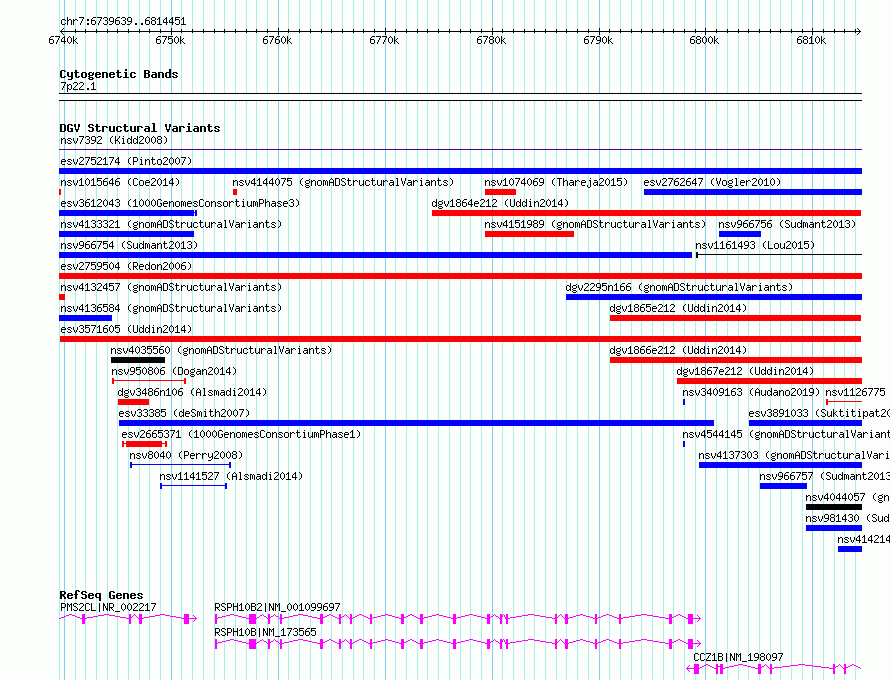Click the 6800k ruler tick label
Viewport: 890px width, 680px height.
[704, 40]
